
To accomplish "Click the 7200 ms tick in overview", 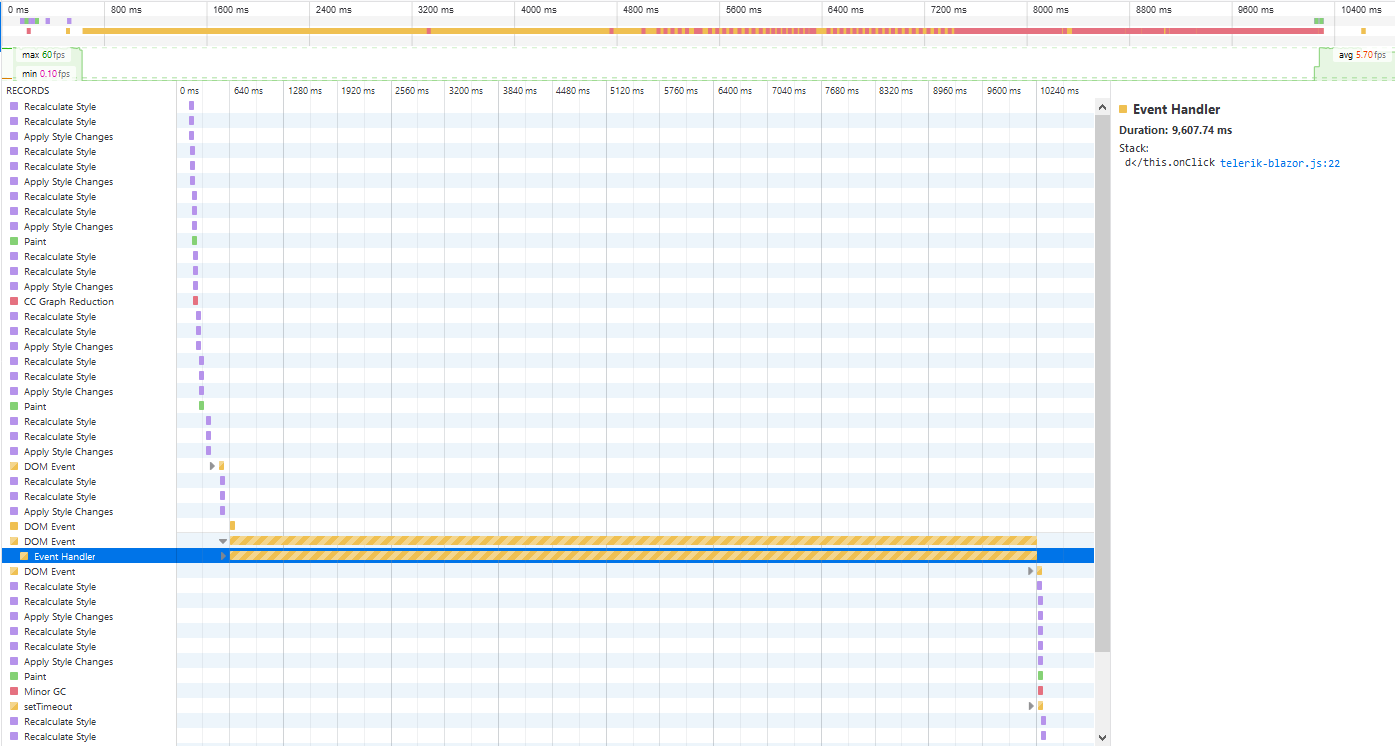I will pyautogui.click(x=949, y=10).
